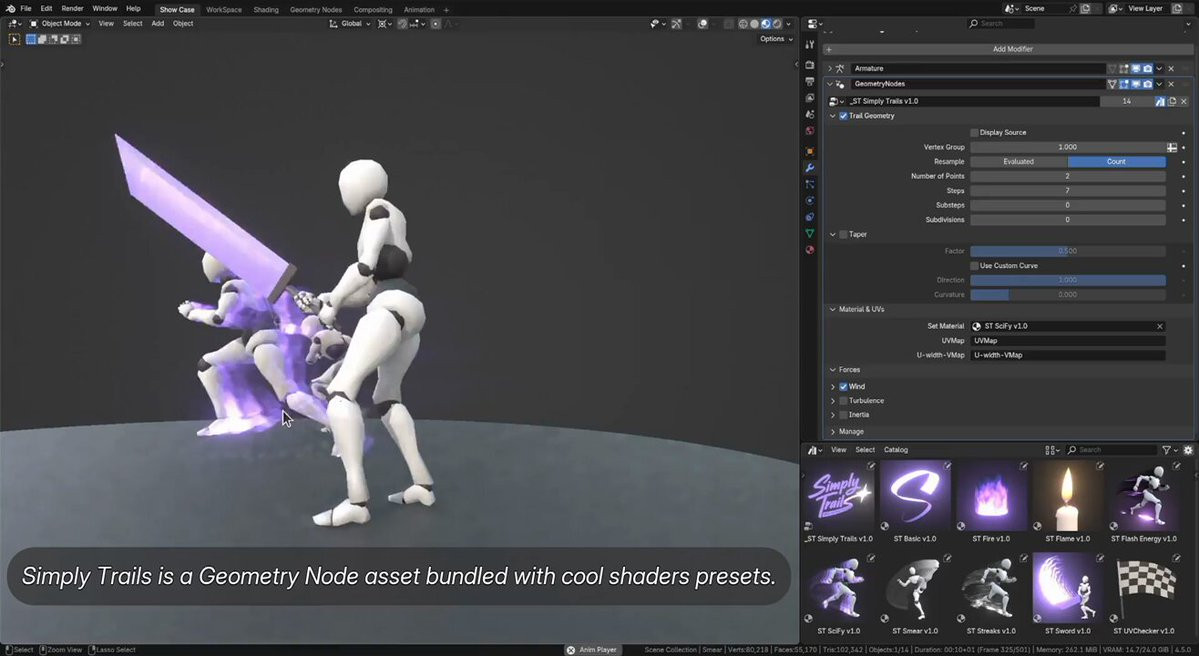Screen dimensions: 1199x656
Task: Click pin icon next to Scene field
Action: (x=1073, y=8)
